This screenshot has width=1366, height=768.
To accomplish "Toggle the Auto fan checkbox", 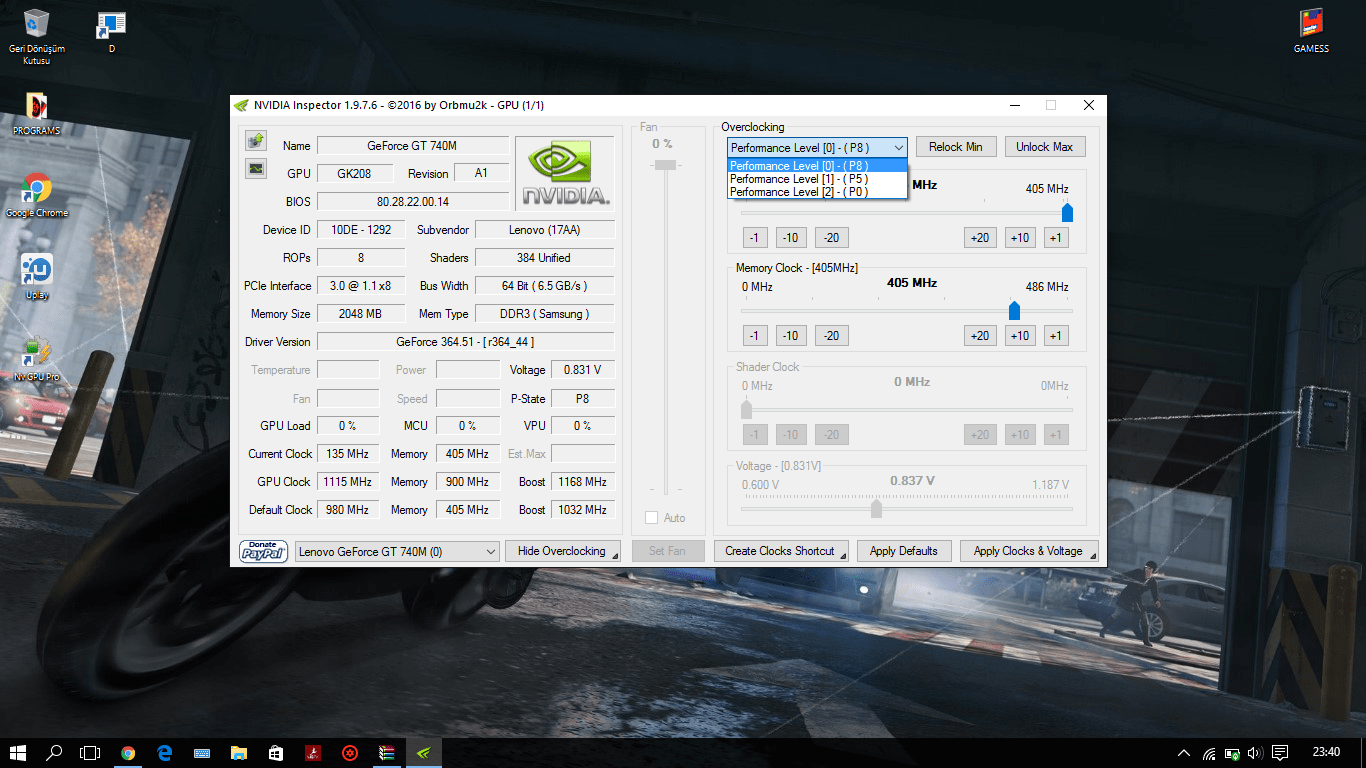I will [652, 518].
